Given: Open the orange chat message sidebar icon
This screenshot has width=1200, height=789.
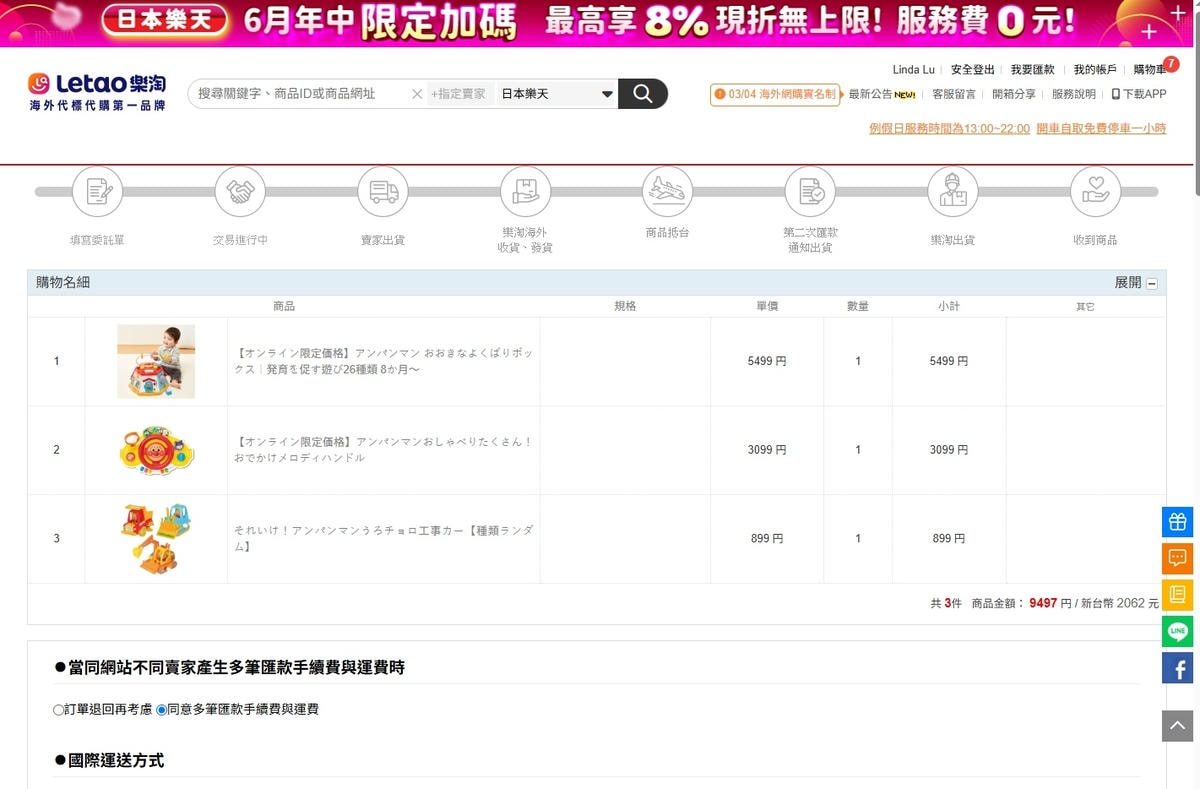Looking at the screenshot, I should point(1177,558).
